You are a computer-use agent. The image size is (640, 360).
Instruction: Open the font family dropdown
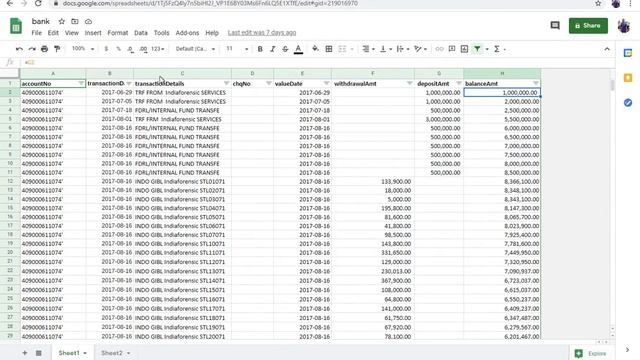pos(195,49)
